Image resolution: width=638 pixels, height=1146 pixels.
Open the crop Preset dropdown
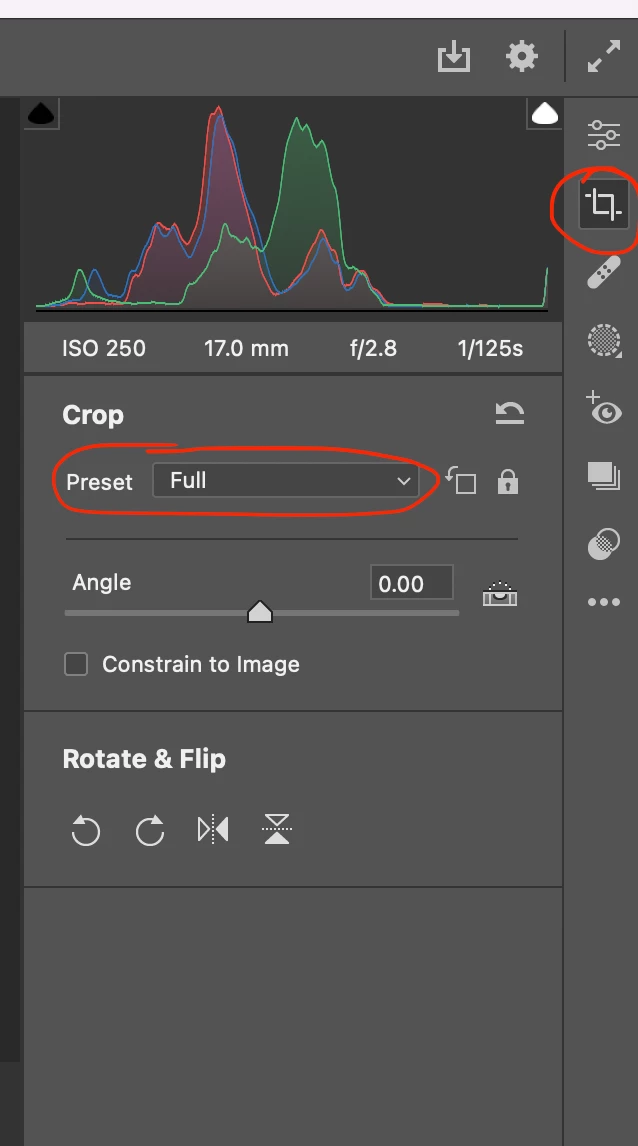[286, 481]
